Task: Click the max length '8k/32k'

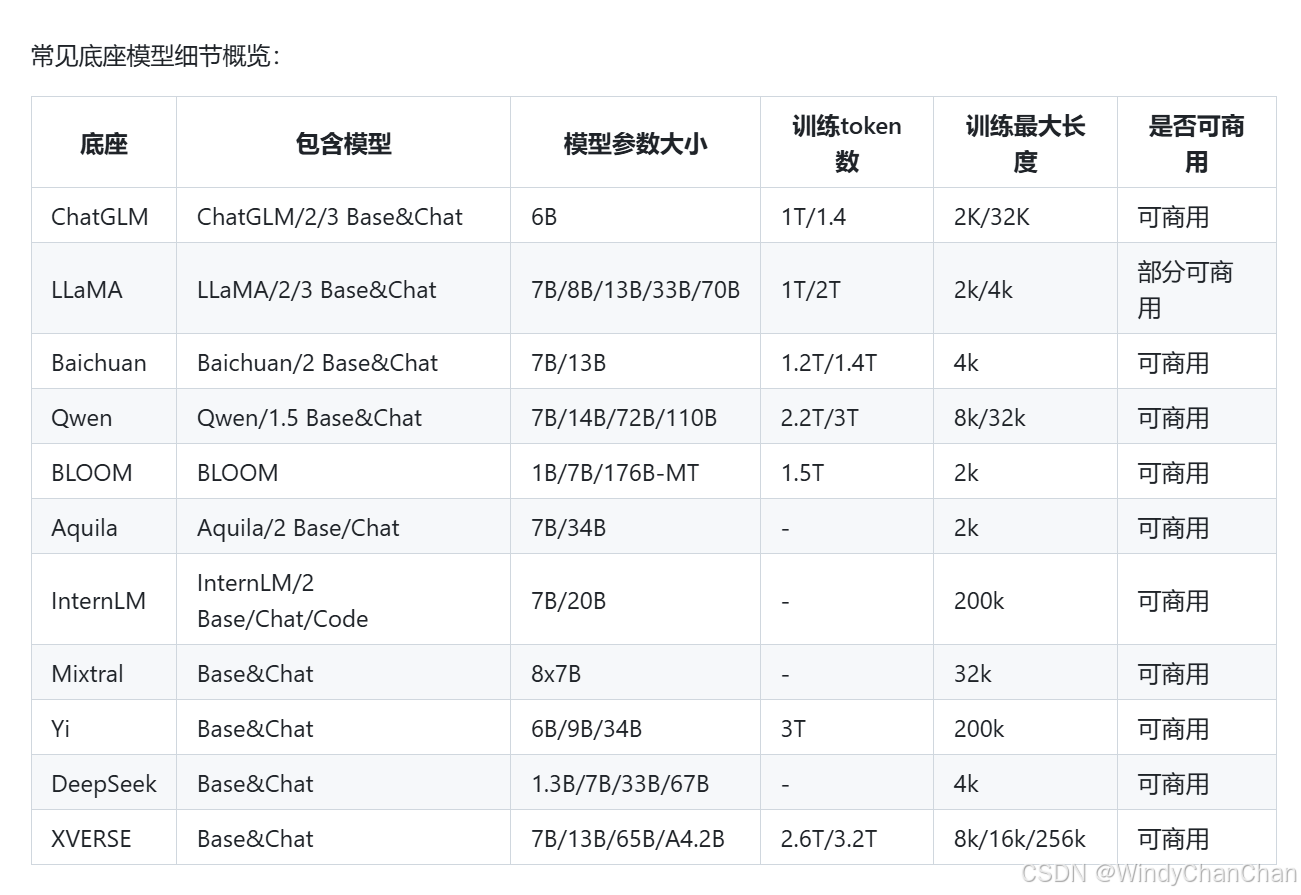Action: point(989,418)
